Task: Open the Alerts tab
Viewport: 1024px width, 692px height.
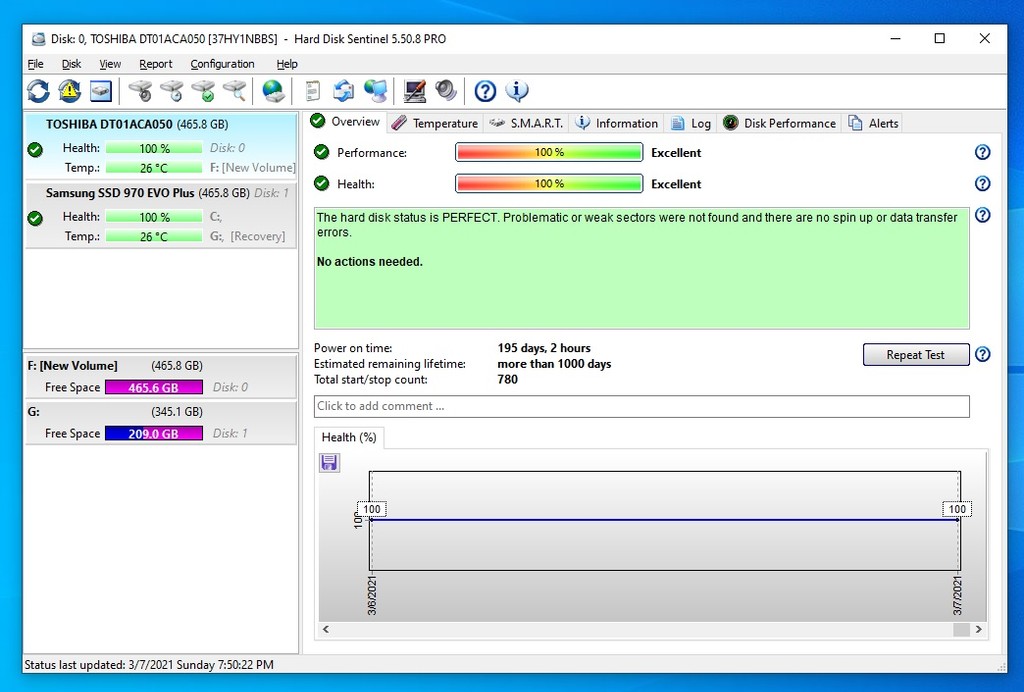Action: [x=873, y=123]
